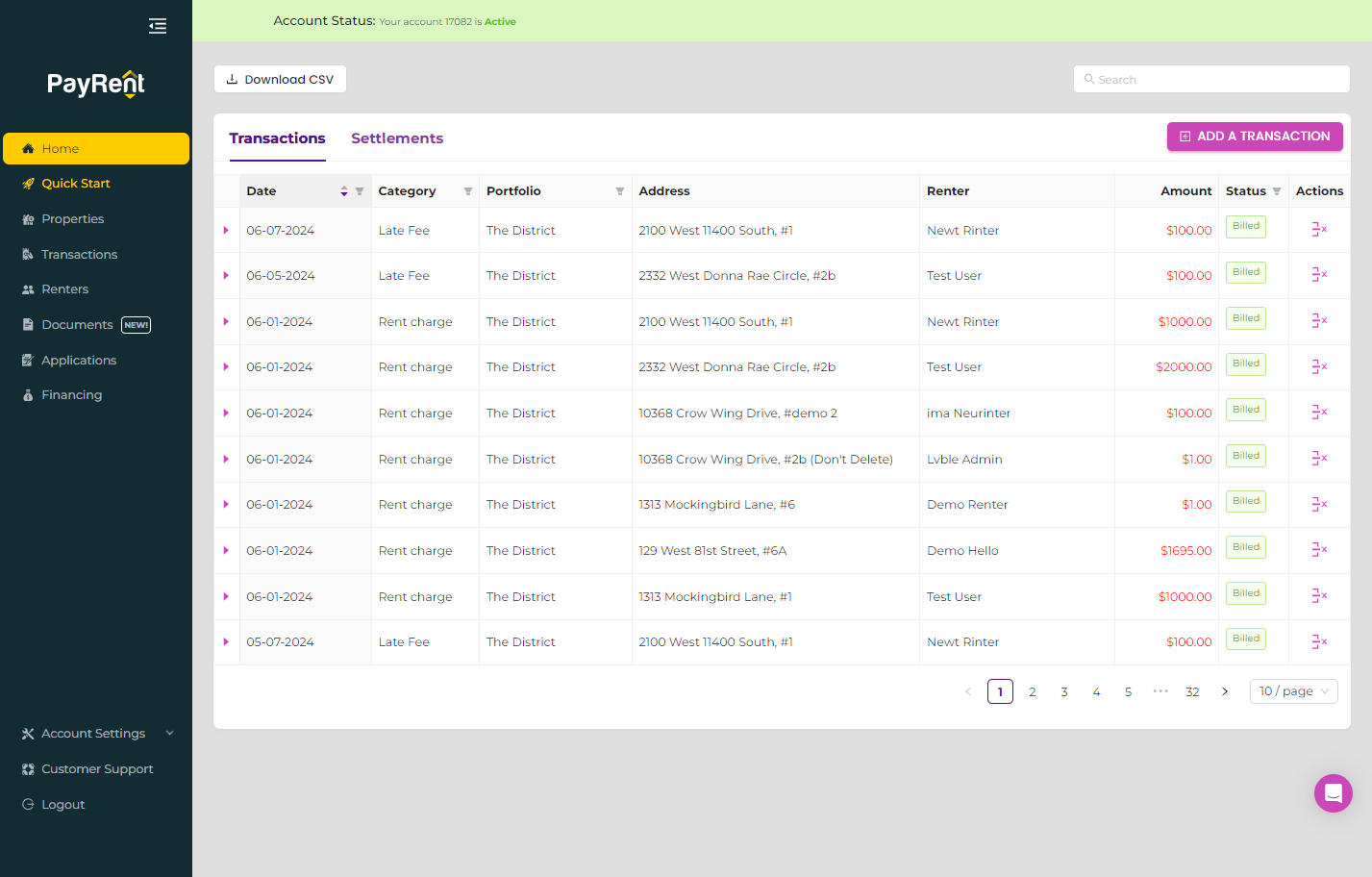The image size is (1372, 877).
Task: Collapse the sidebar with the menu icon
Action: coord(158,26)
